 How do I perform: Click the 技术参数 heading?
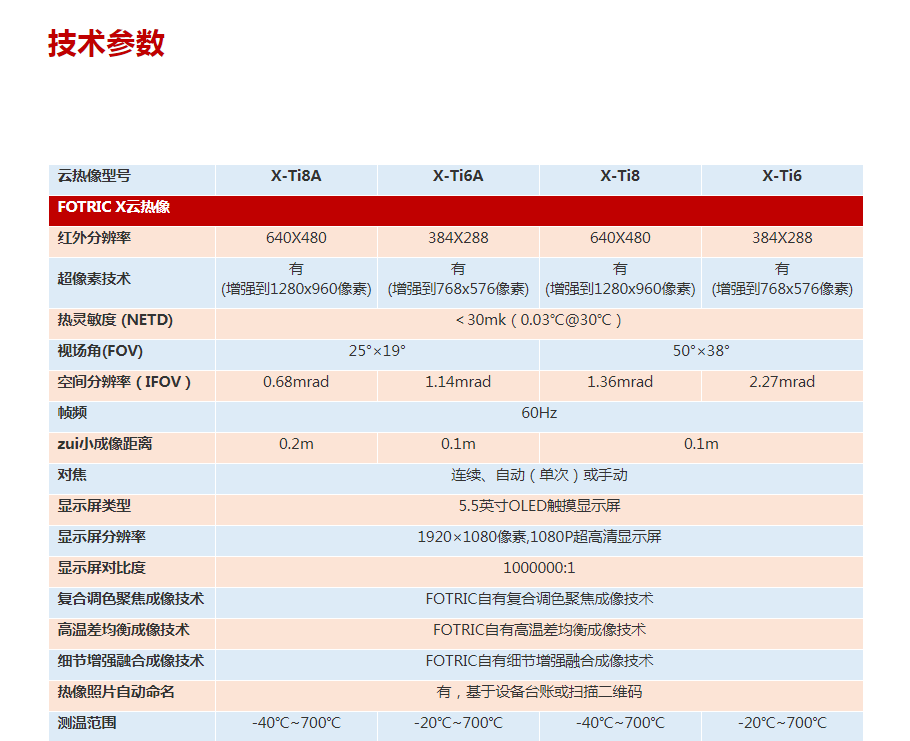(x=106, y=43)
